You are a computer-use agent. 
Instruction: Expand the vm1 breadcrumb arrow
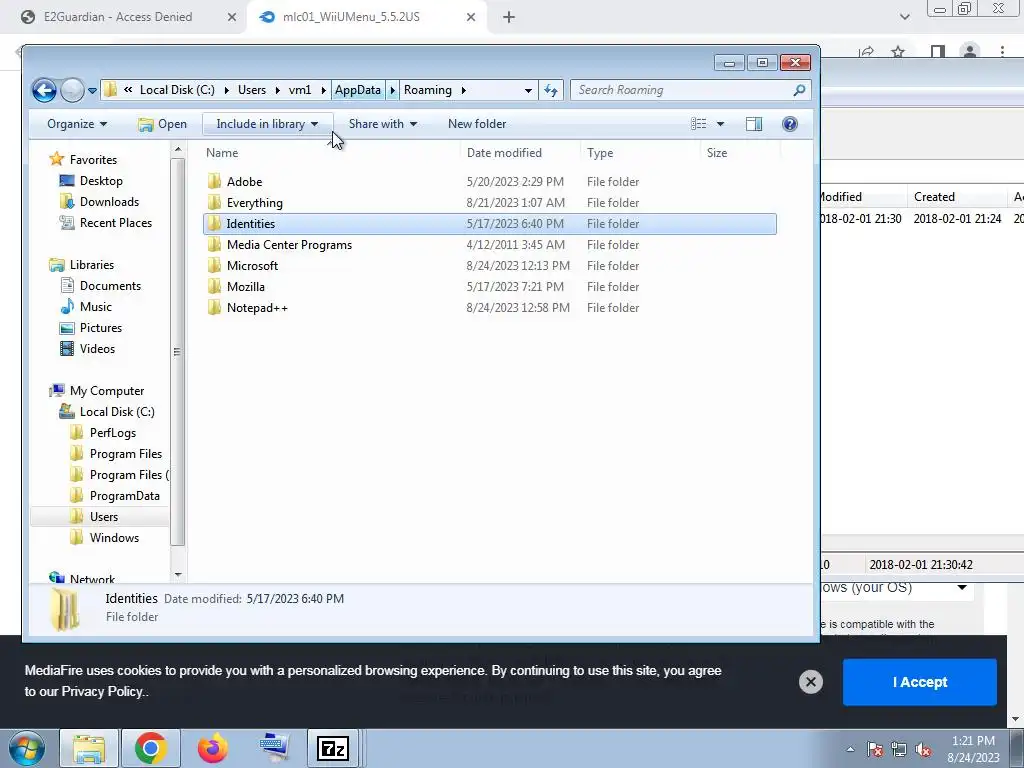tap(323, 90)
